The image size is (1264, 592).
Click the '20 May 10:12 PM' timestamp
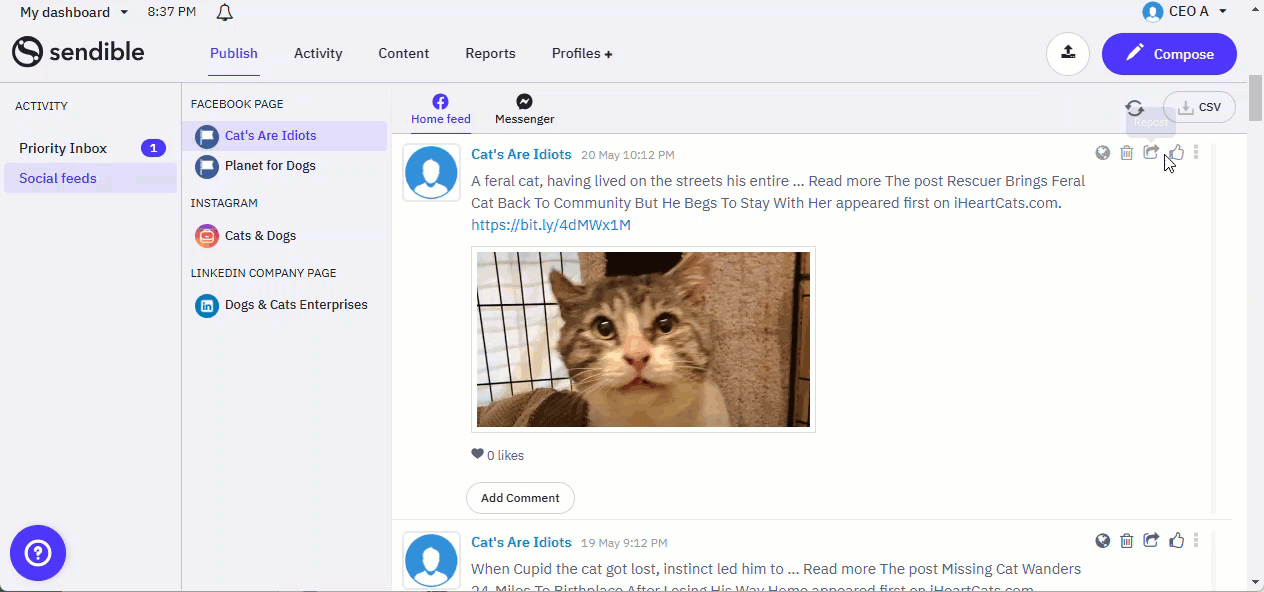point(628,155)
